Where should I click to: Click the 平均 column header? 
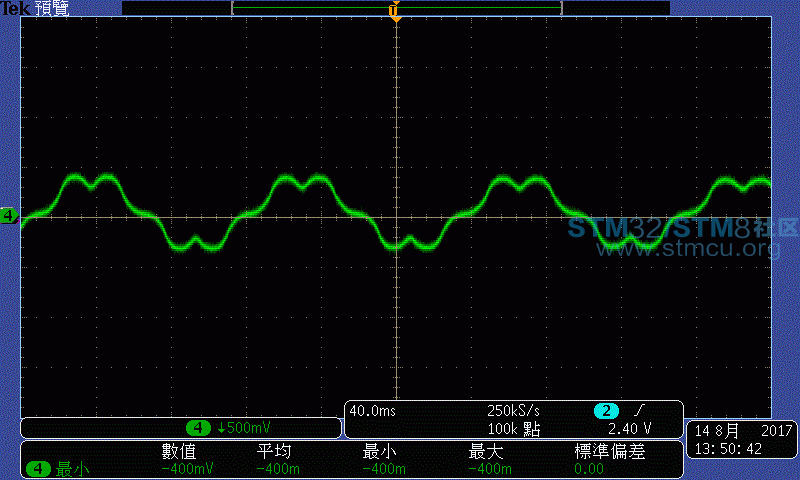(274, 451)
